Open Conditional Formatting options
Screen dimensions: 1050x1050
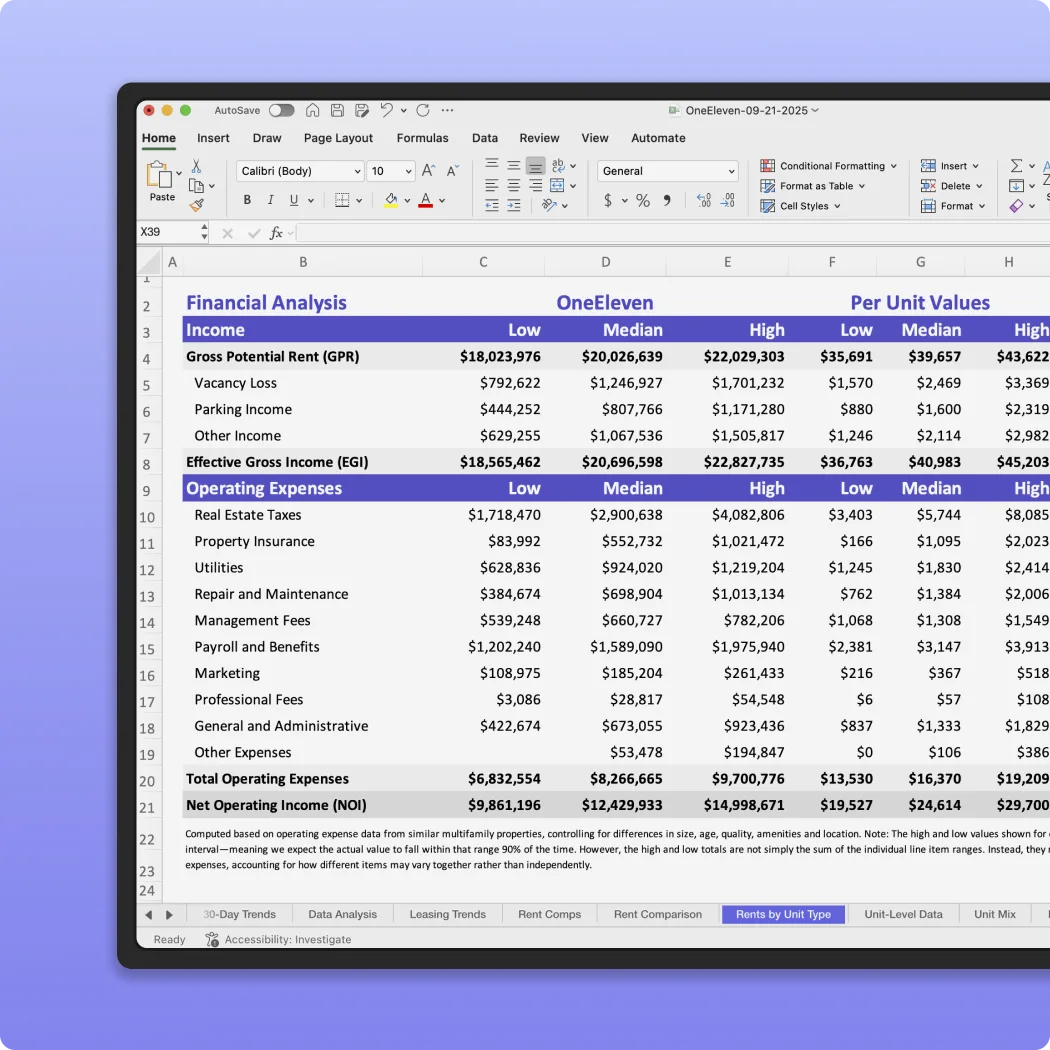828,165
